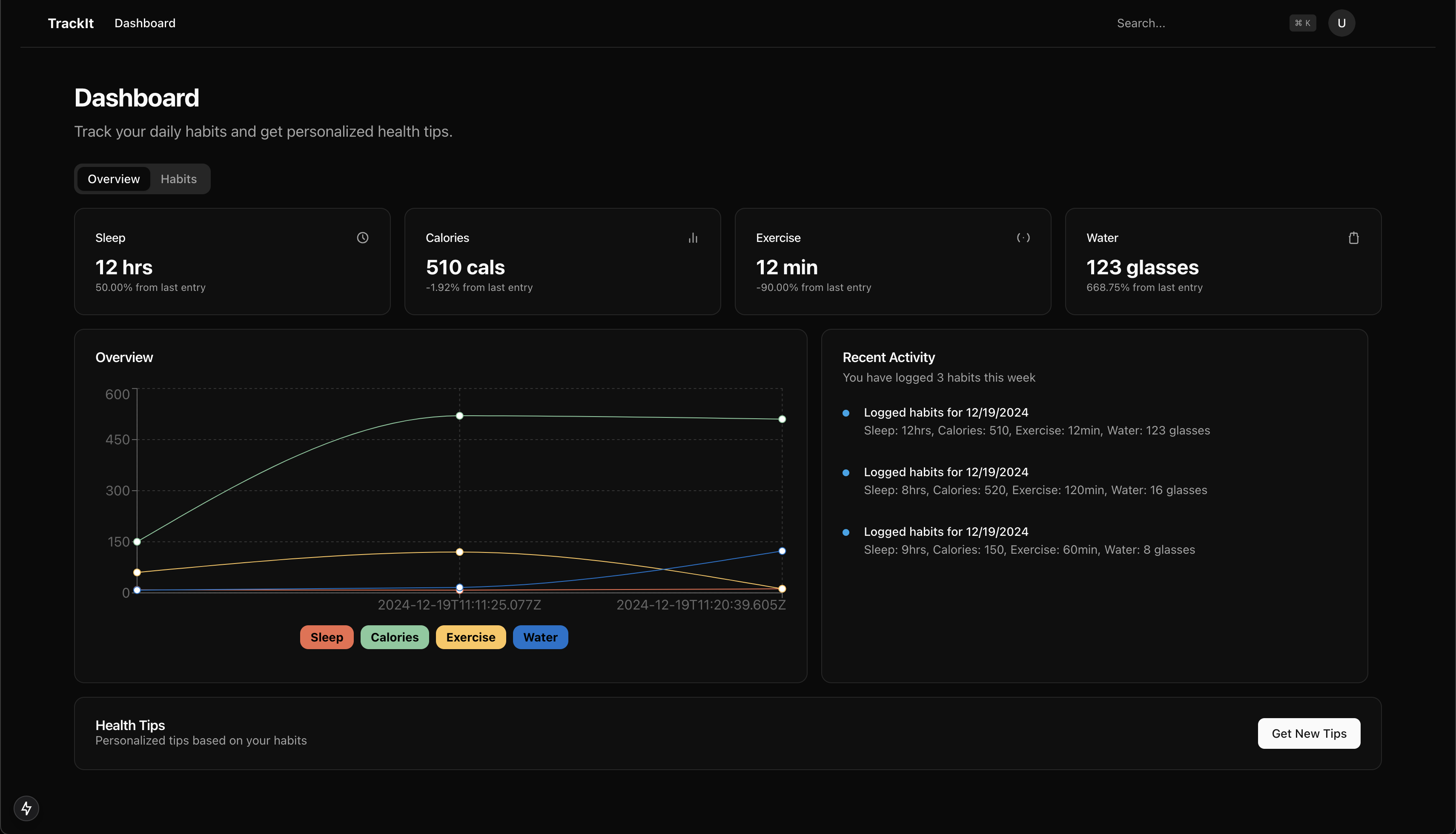Click the clipboard icon in Water card
Viewport: 1456px width, 834px height.
[1353, 238]
